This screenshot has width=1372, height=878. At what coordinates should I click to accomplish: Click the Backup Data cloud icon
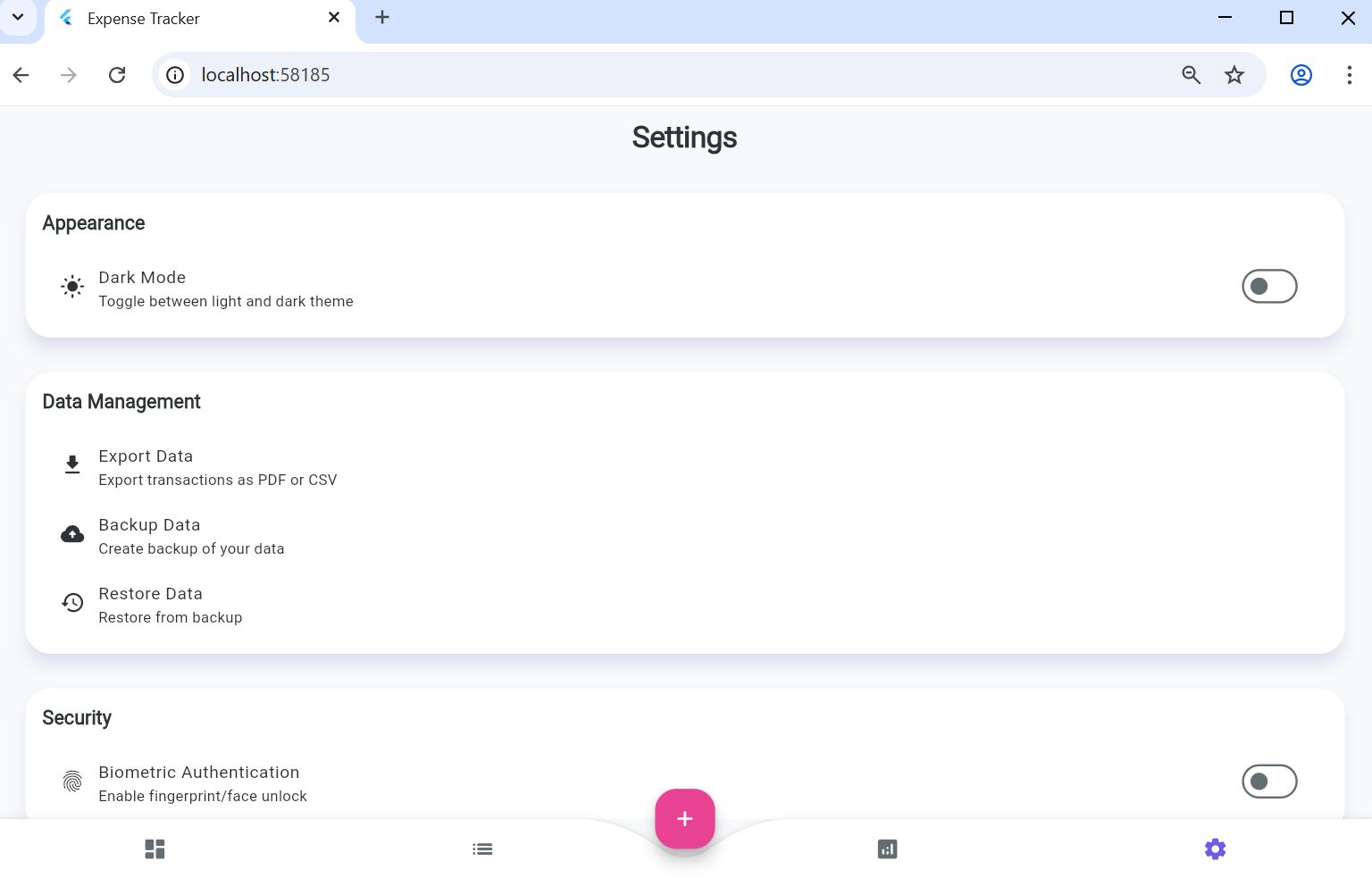[x=72, y=533]
